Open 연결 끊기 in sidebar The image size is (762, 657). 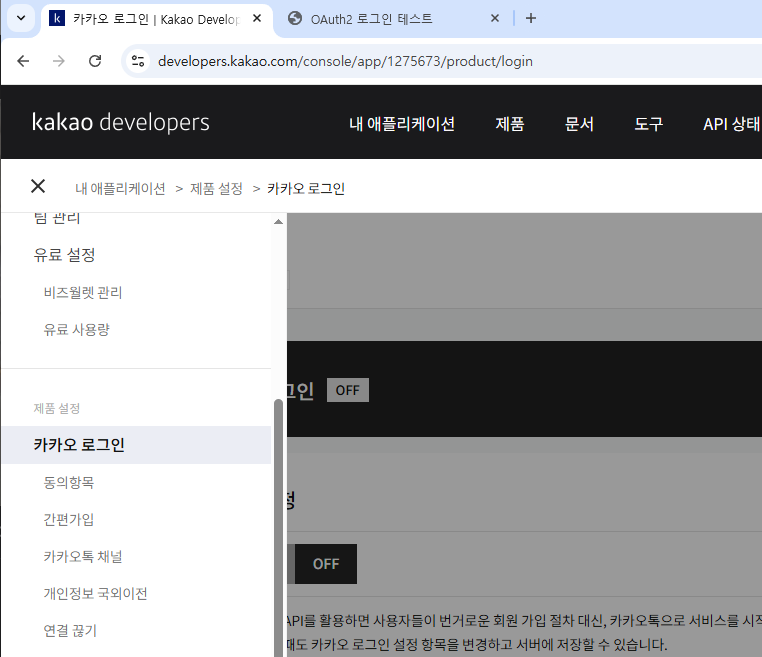click(x=70, y=630)
